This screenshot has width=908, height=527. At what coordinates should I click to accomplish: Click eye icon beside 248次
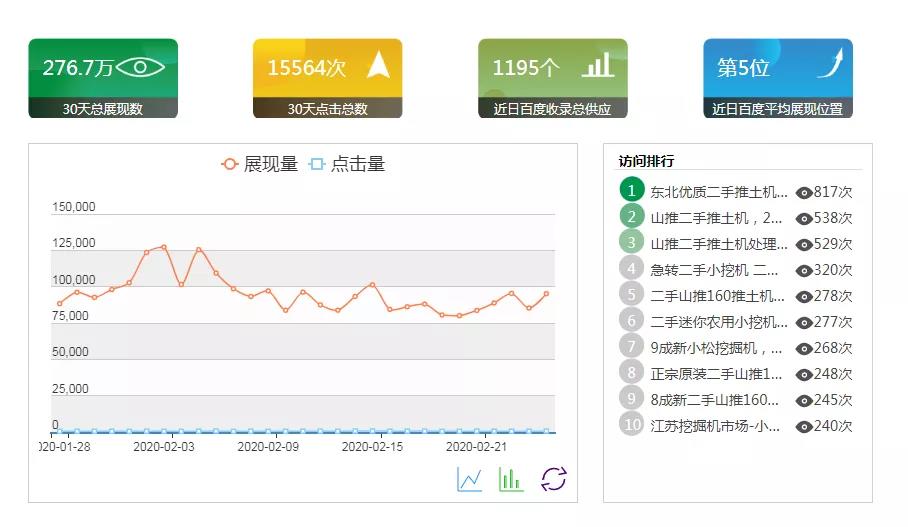(804, 375)
